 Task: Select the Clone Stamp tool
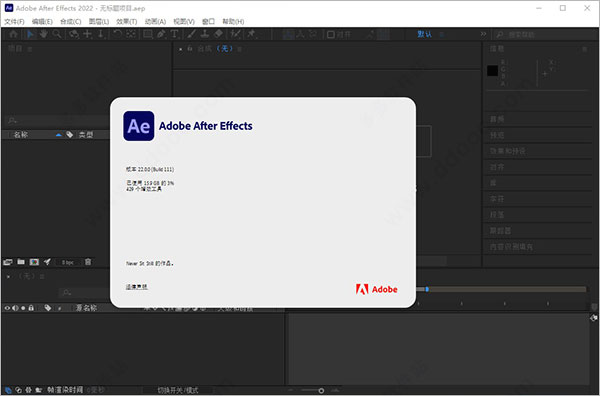click(205, 34)
